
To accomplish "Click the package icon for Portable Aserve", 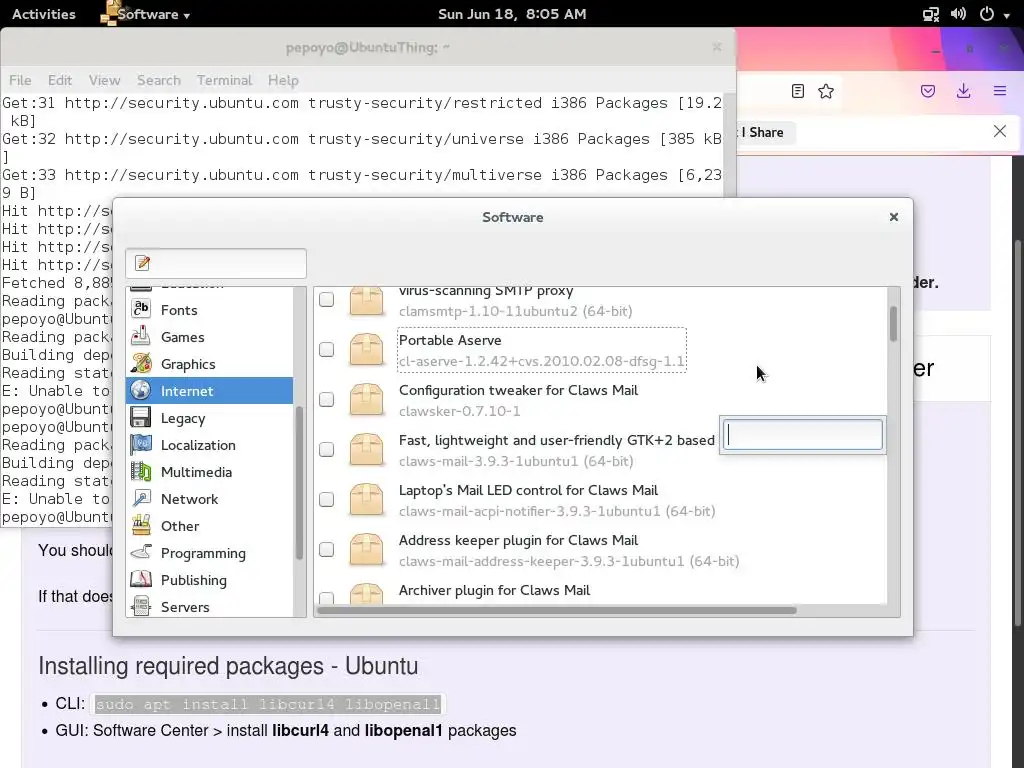I will (x=366, y=349).
